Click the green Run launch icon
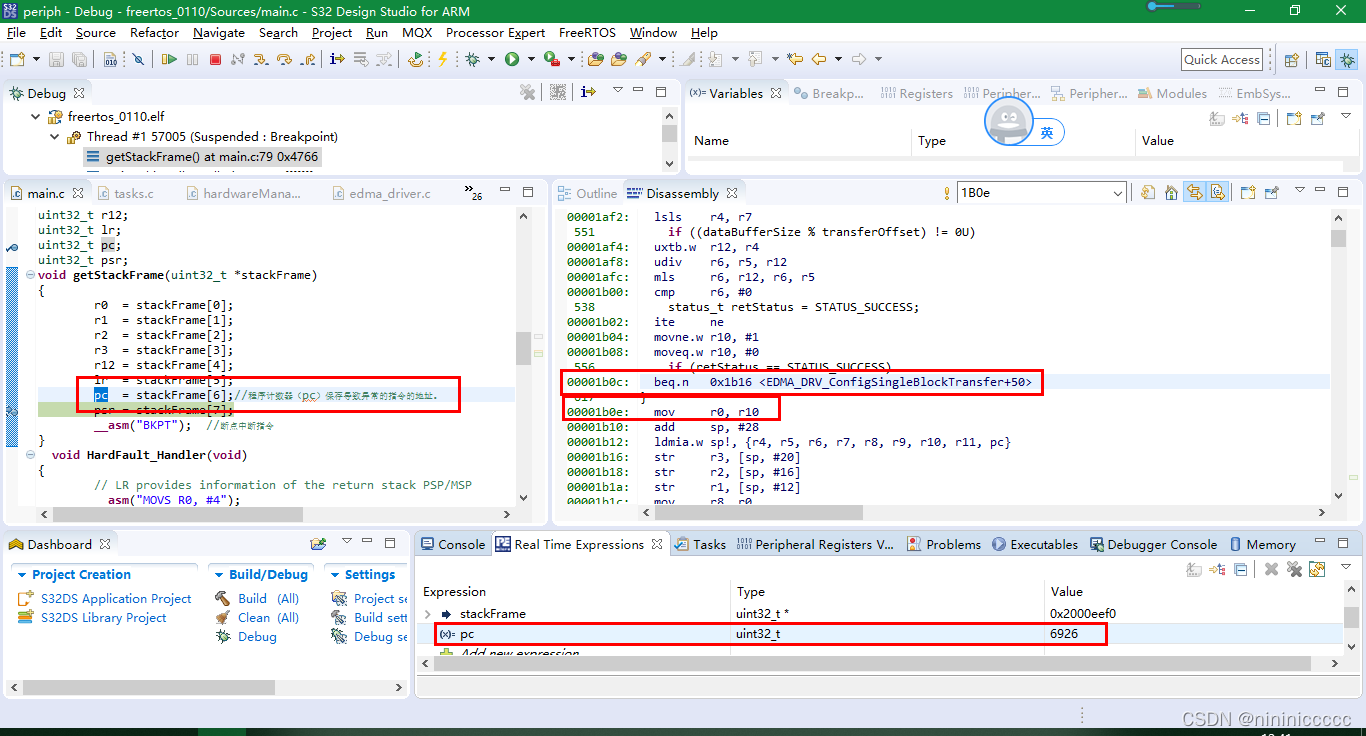This screenshot has width=1366, height=736. (x=512, y=60)
